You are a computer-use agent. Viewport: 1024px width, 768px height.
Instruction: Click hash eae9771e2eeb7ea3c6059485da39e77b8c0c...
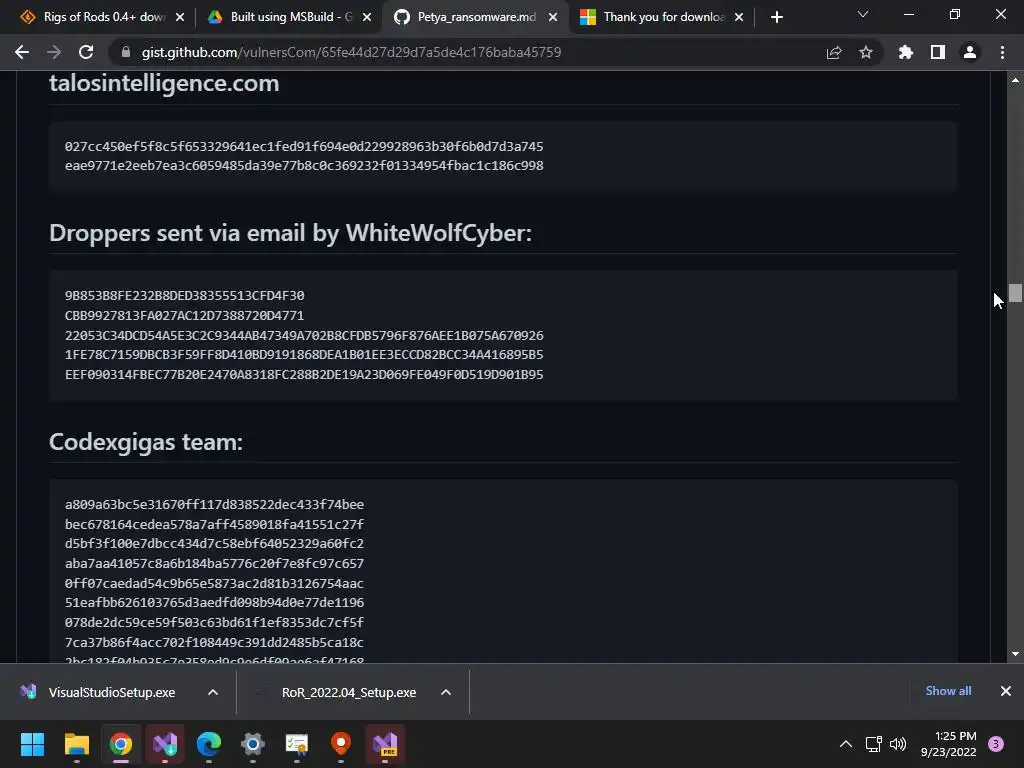tap(304, 165)
